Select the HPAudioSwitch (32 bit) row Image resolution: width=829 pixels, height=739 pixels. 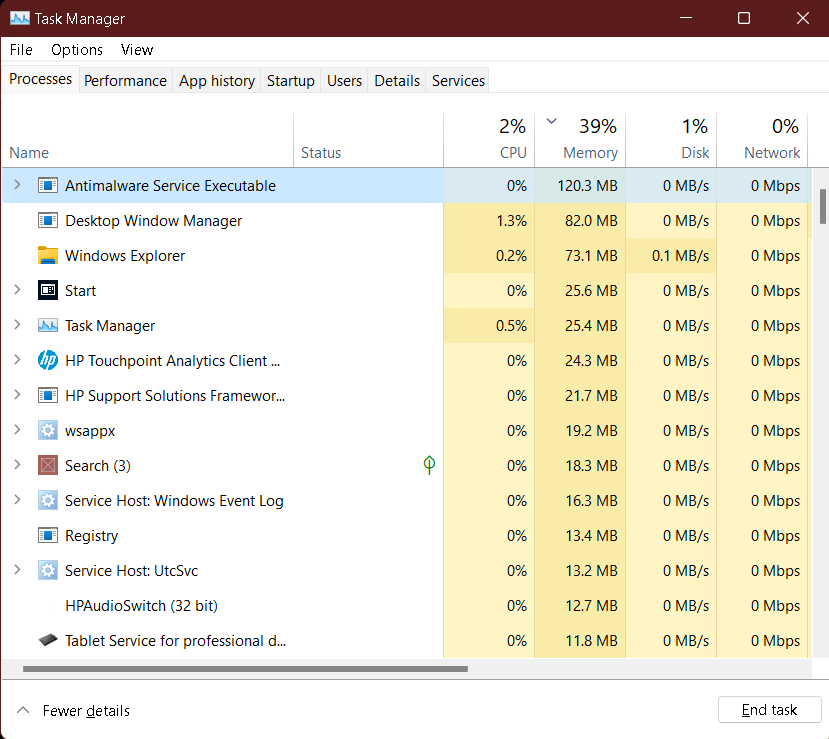pyautogui.click(x=406, y=605)
